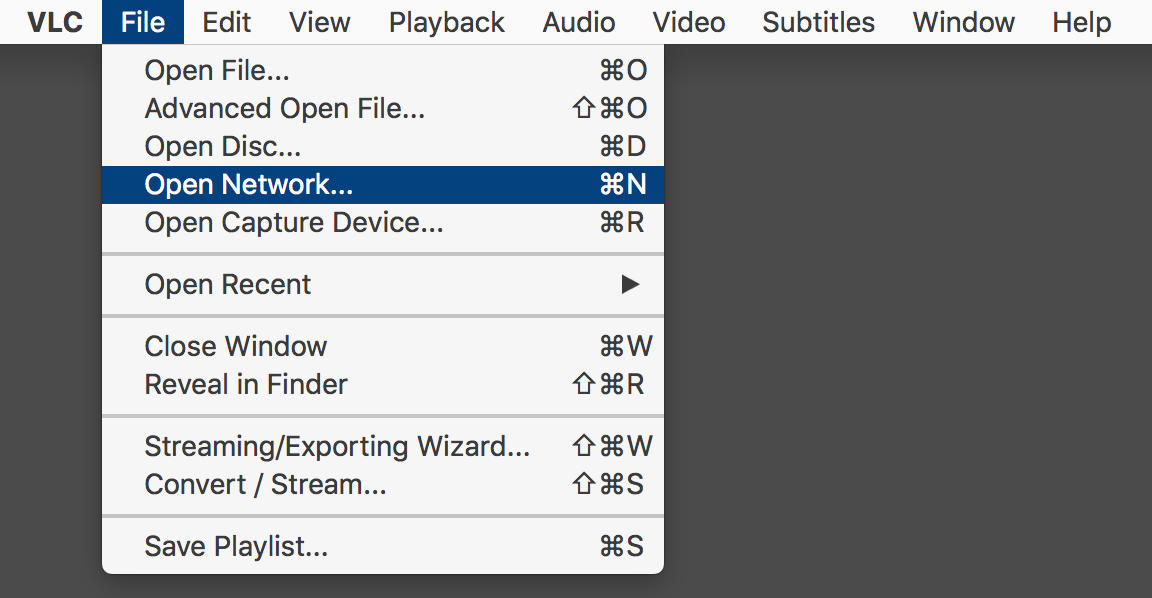This screenshot has width=1152, height=598.
Task: Open the Audio menu
Action: (579, 22)
